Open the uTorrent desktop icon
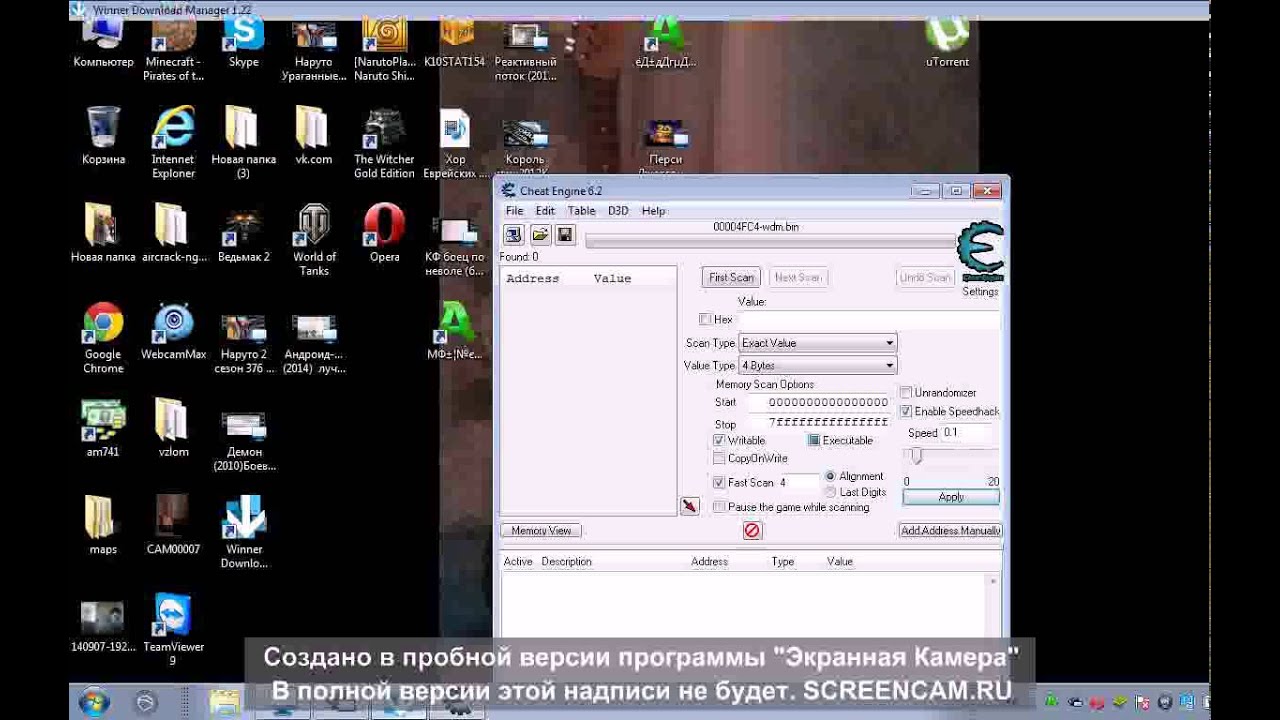The image size is (1280, 720). (x=947, y=42)
